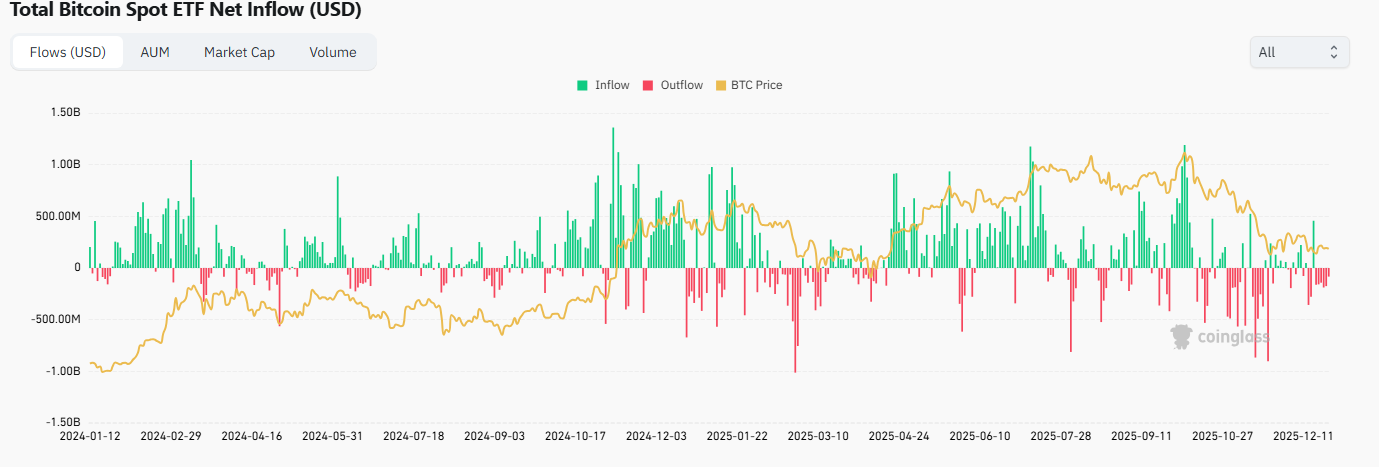Click the 1.50B top axis label
This screenshot has height=467, width=1379.
tap(64, 112)
